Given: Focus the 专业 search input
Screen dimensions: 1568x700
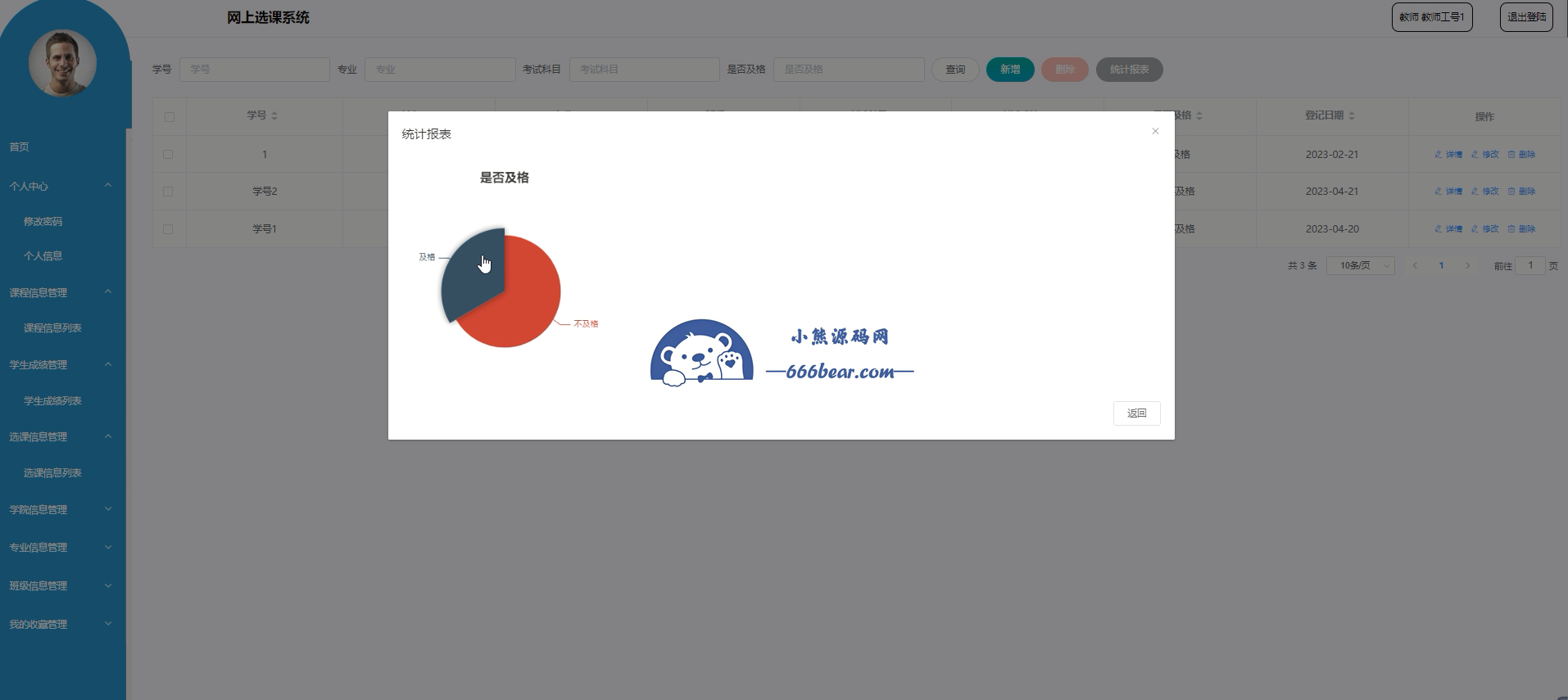Looking at the screenshot, I should pyautogui.click(x=440, y=70).
